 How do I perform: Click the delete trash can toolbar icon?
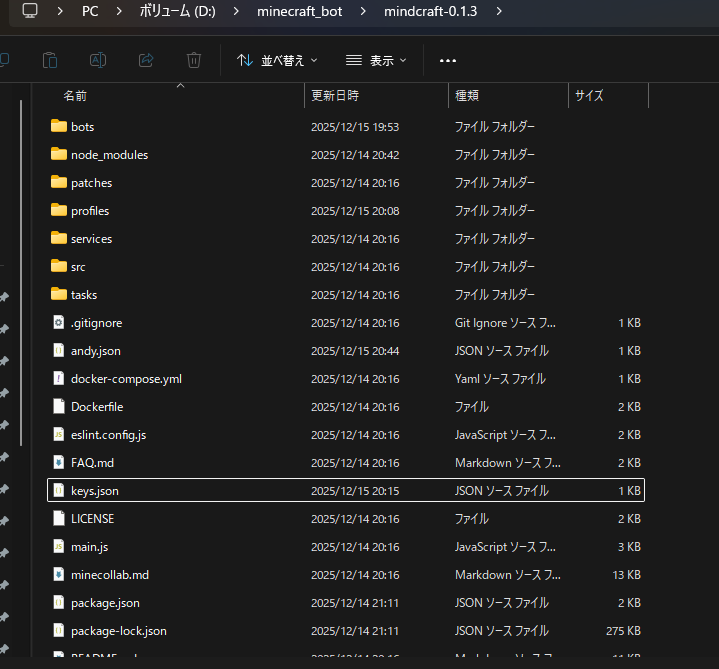194,60
